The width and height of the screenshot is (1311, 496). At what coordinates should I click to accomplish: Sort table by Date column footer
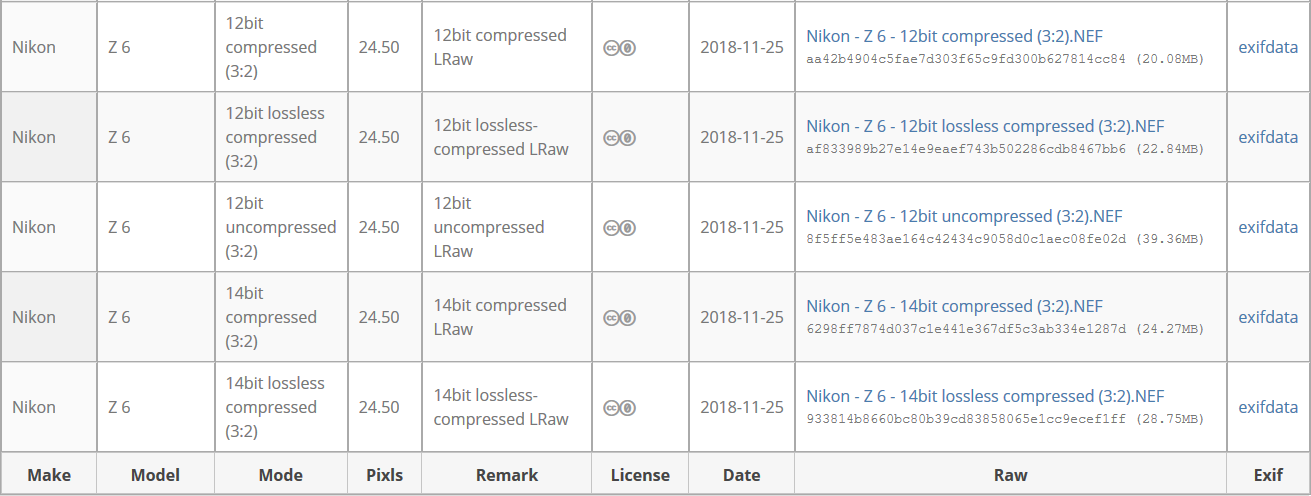(741, 475)
